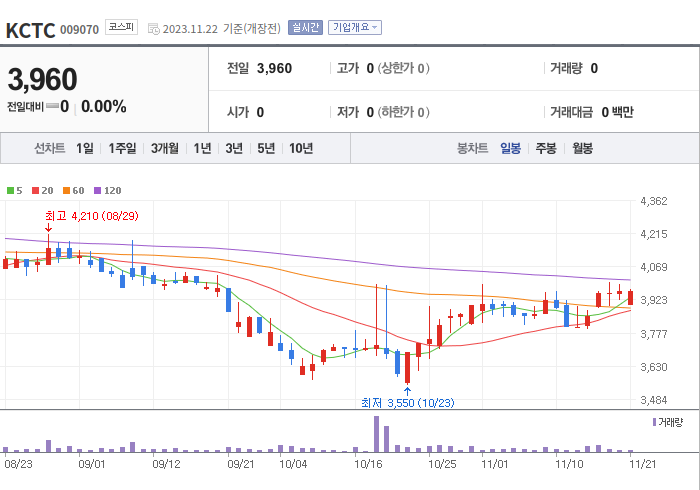Click the stock code 009070
Image resolution: width=700 pixels, height=490 pixels.
coord(79,30)
